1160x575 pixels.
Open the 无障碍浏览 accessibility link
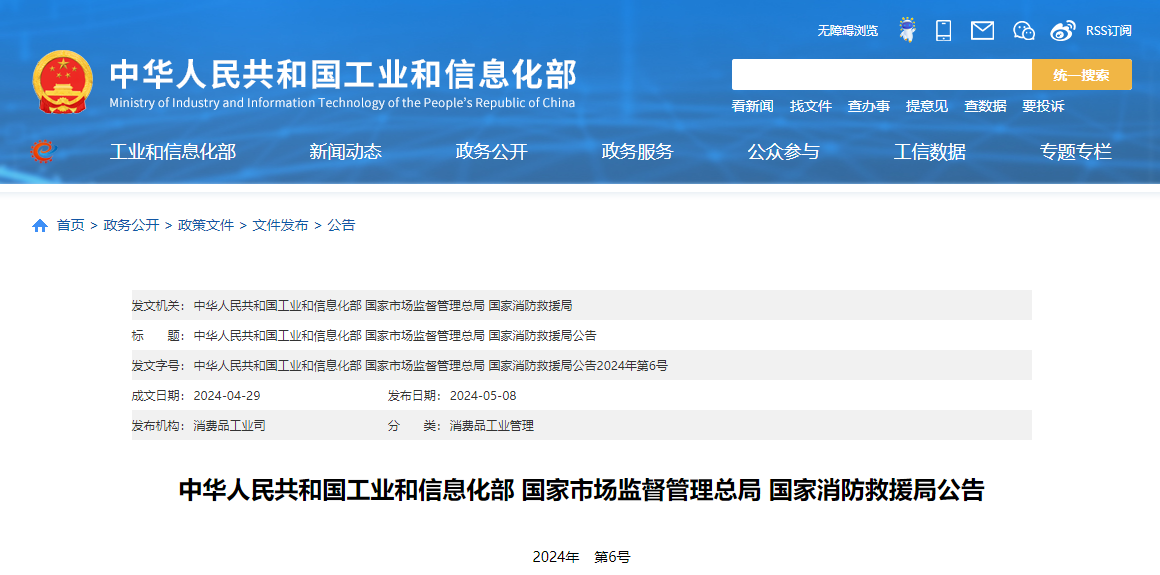coord(847,31)
